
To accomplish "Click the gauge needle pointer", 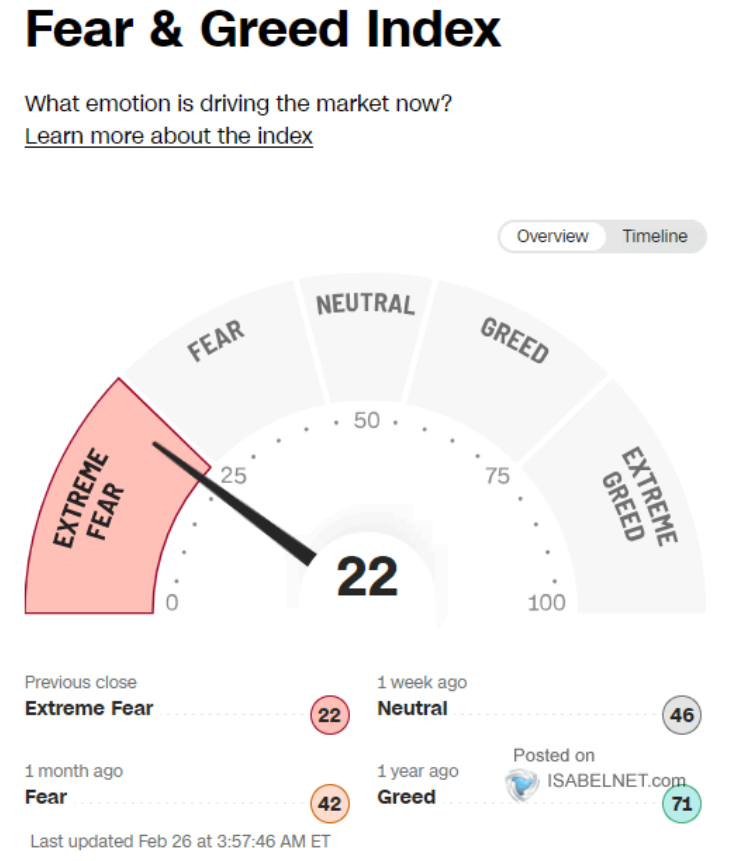I will click(233, 502).
